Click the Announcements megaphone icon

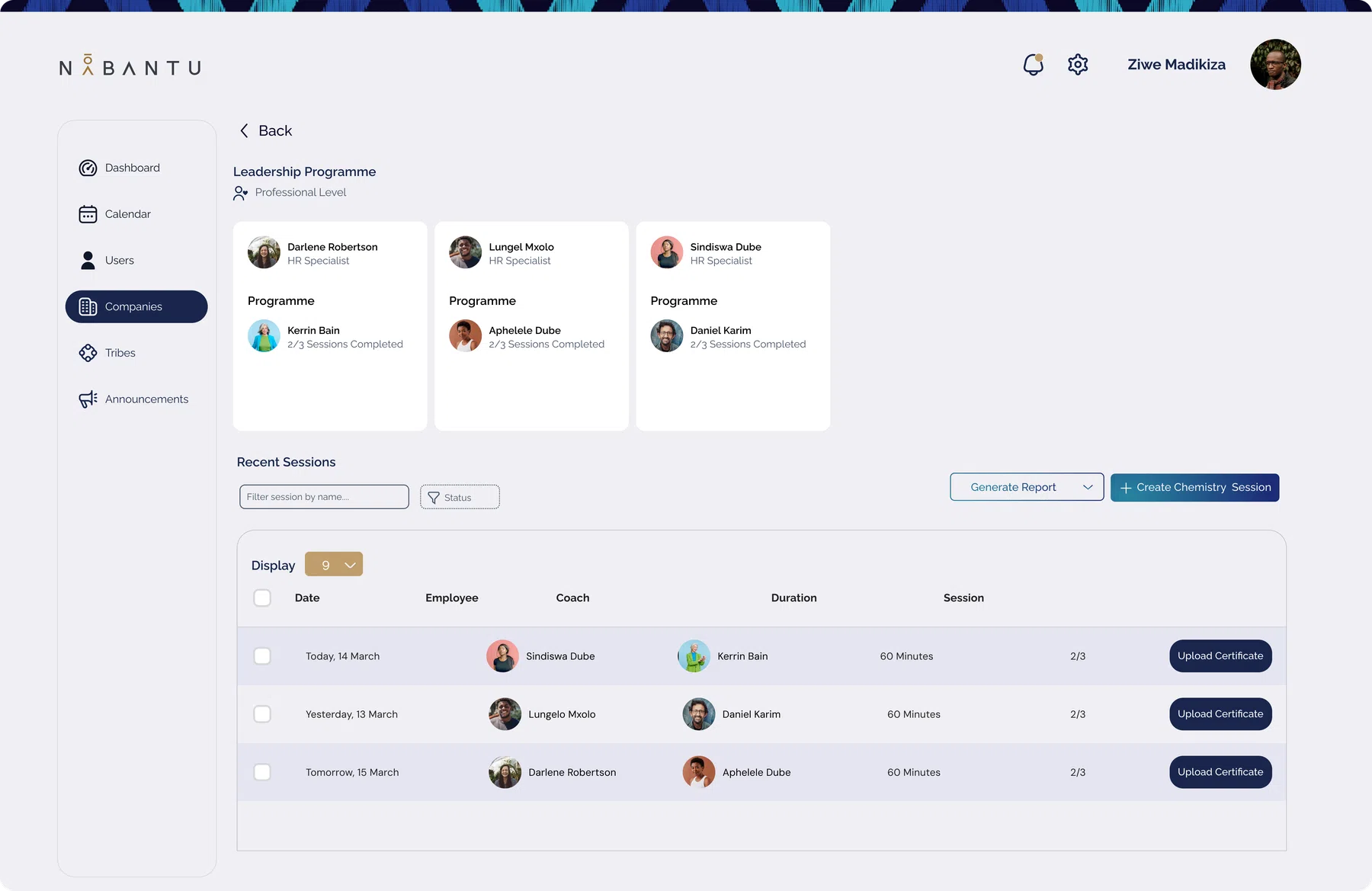[88, 399]
